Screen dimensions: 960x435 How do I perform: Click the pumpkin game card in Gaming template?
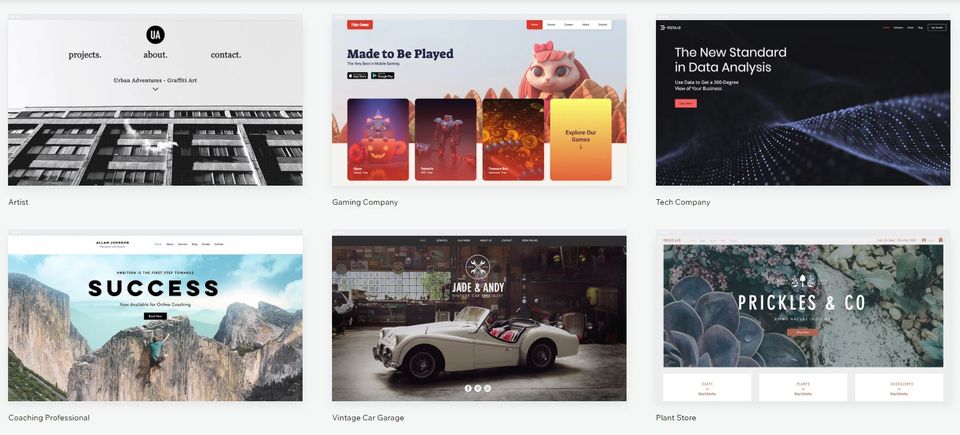click(x=378, y=140)
